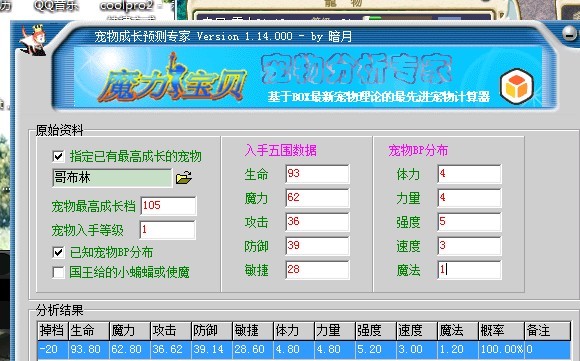Image resolution: width=580 pixels, height=361 pixels.
Task: Click the 强度 BP field showing 5
Action: (469, 222)
